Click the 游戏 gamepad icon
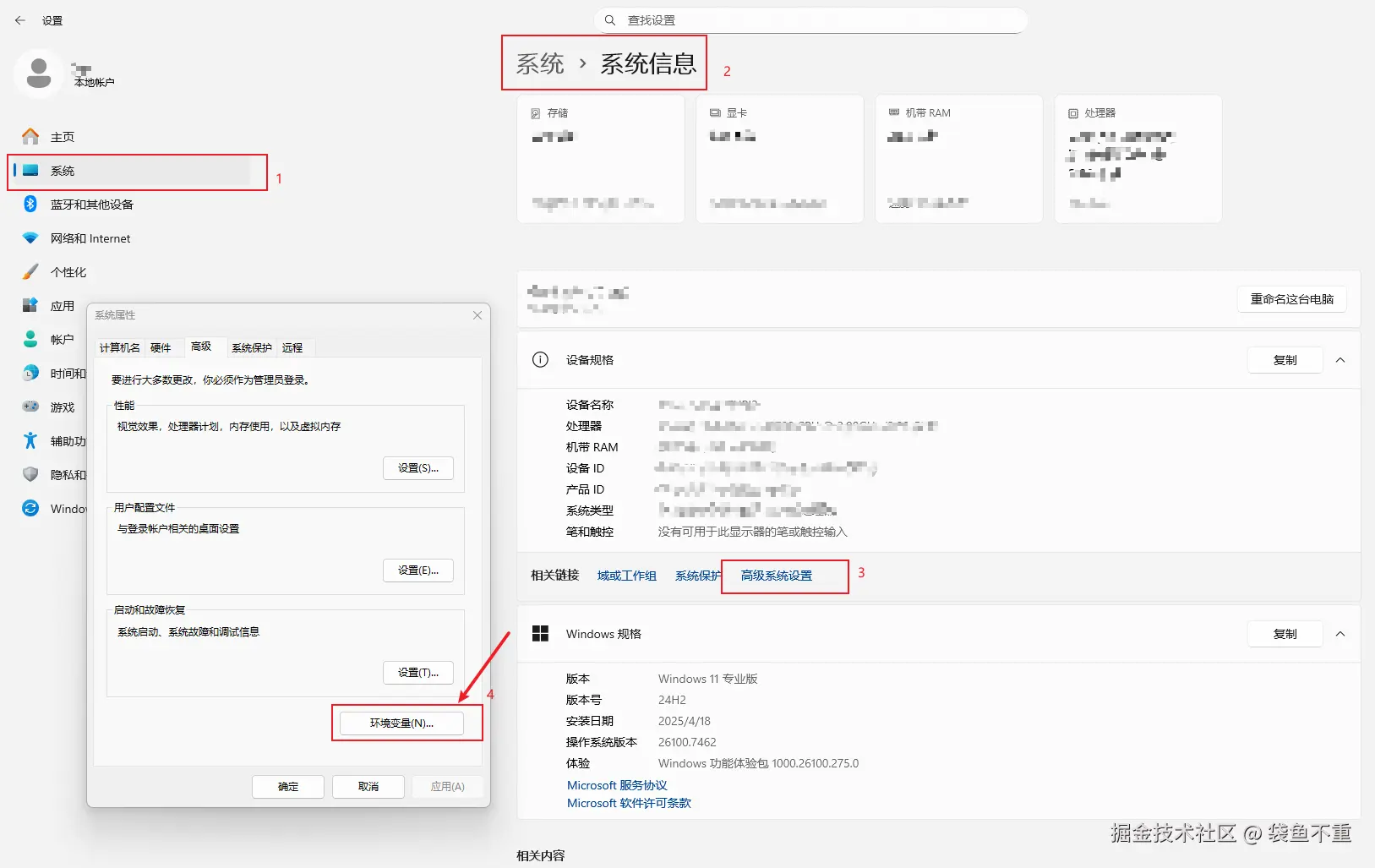This screenshot has width=1375, height=868. coord(30,407)
